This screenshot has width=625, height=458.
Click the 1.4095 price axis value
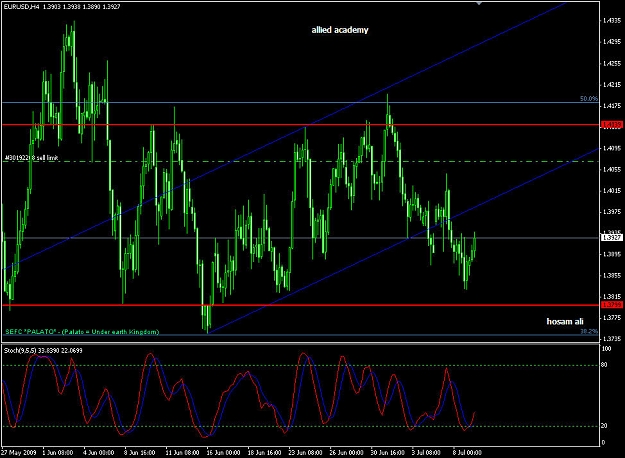point(612,148)
